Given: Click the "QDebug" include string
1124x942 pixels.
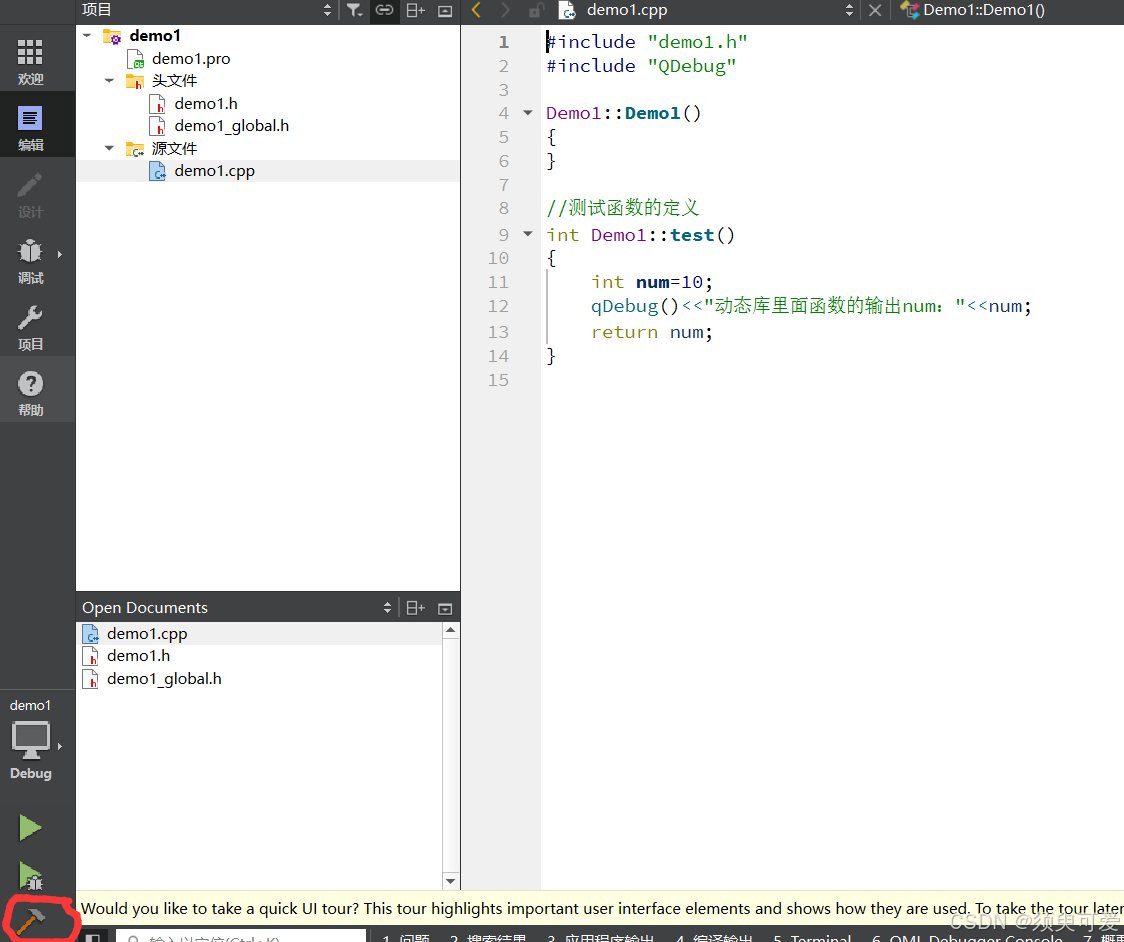Looking at the screenshot, I should 692,66.
